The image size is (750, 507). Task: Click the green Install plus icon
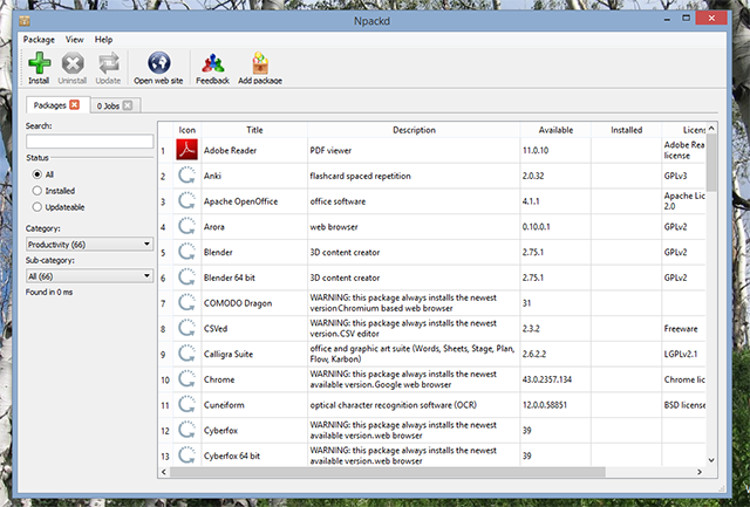pyautogui.click(x=39, y=63)
